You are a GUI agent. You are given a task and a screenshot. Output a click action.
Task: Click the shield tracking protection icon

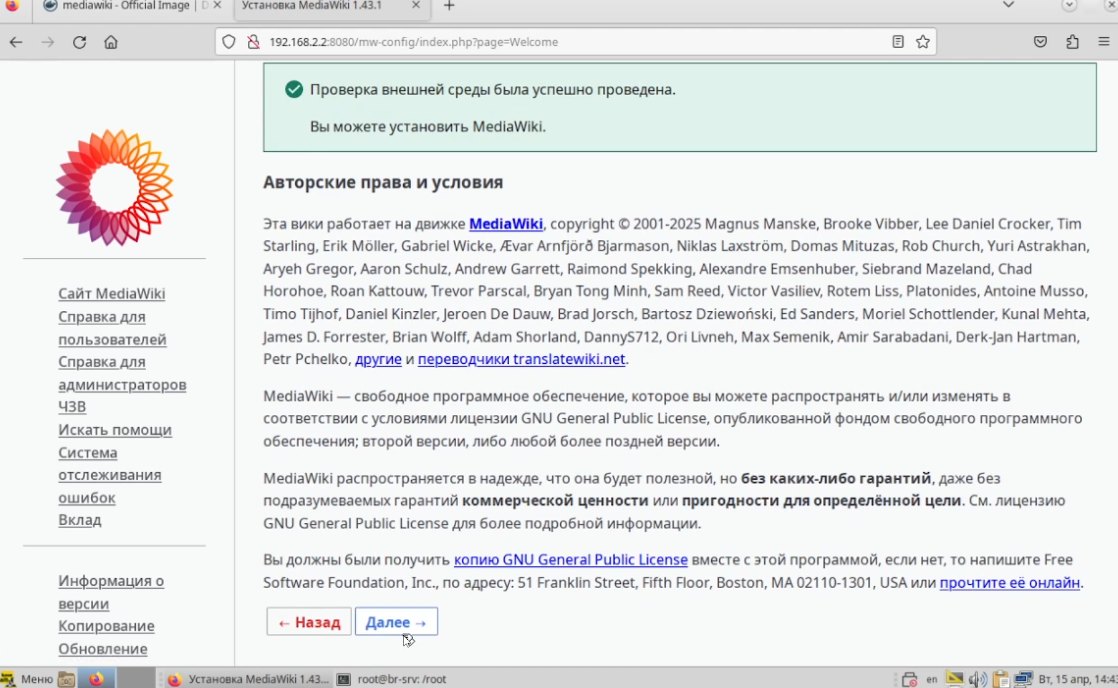tap(228, 42)
